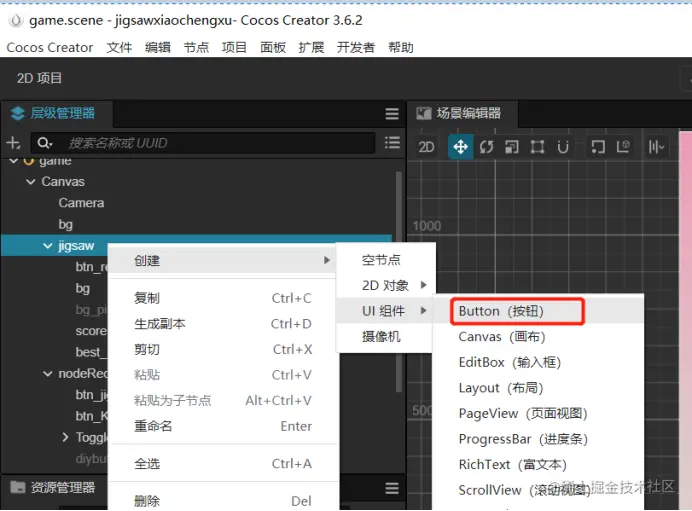Viewport: 692px width, 511px height.
Task: Click the add node plus icon
Action: tap(13, 143)
